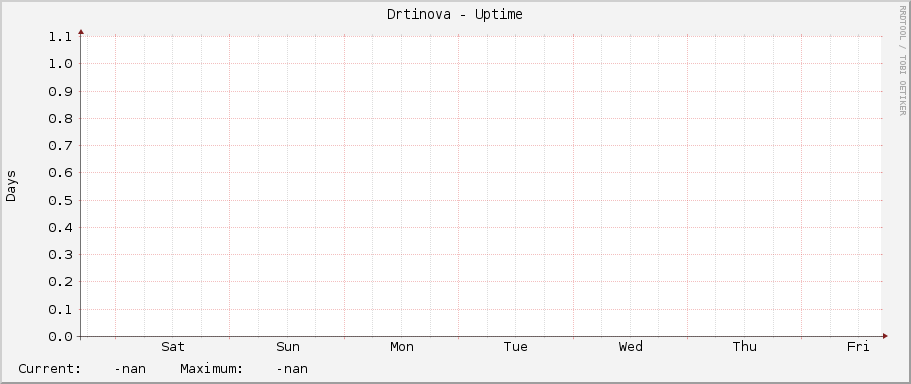911x384 pixels.
Task: Click the 'Wed' x-axis label
Action: tap(630, 347)
